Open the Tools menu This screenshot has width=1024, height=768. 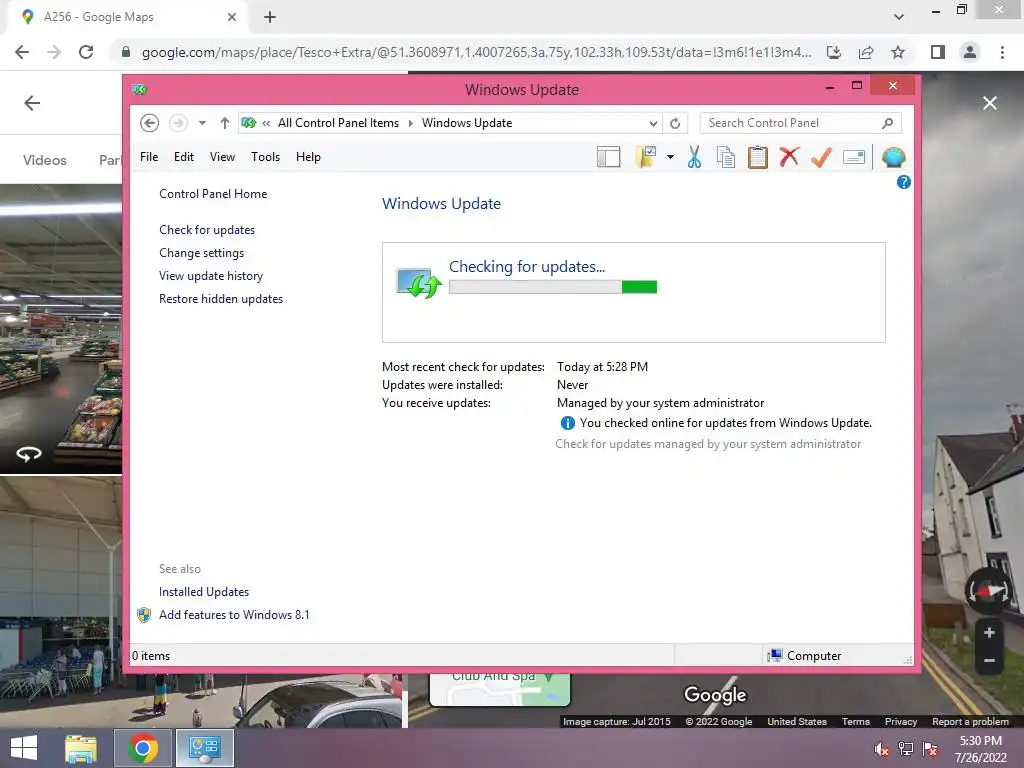pyautogui.click(x=265, y=157)
